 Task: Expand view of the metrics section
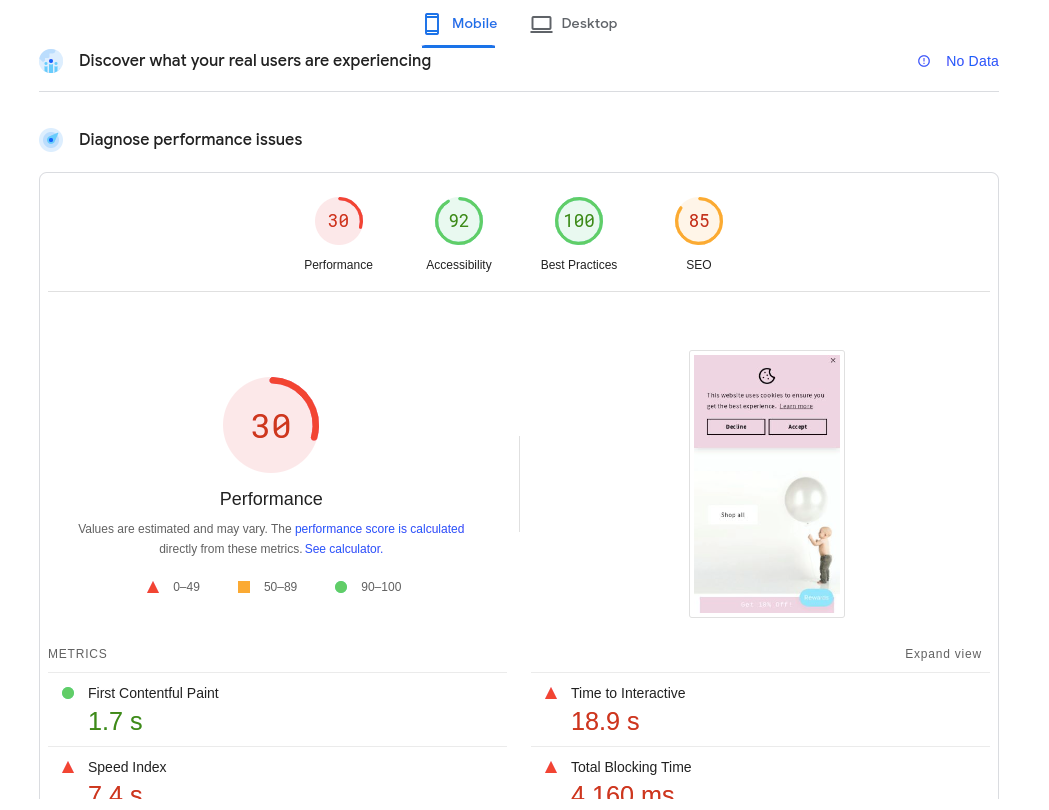pos(942,654)
